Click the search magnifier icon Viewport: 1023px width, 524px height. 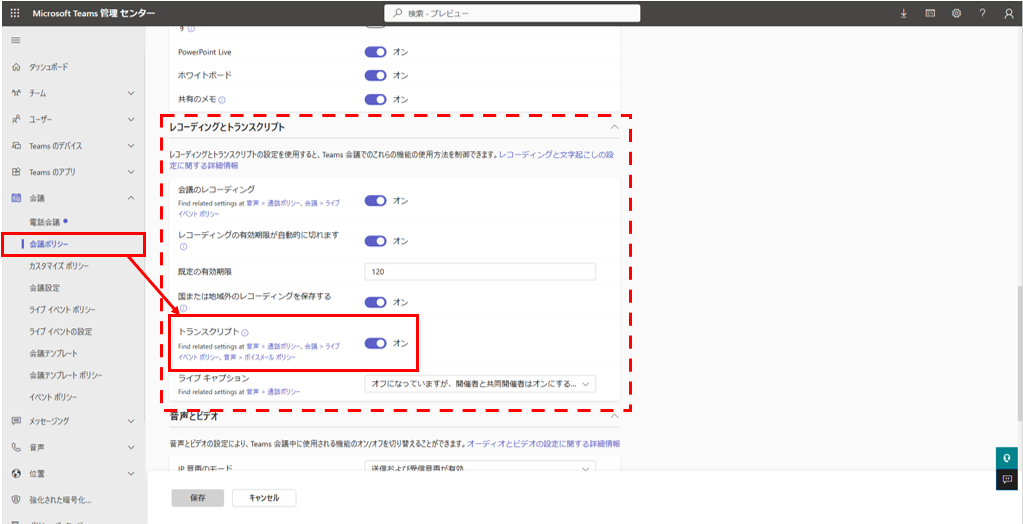(397, 13)
